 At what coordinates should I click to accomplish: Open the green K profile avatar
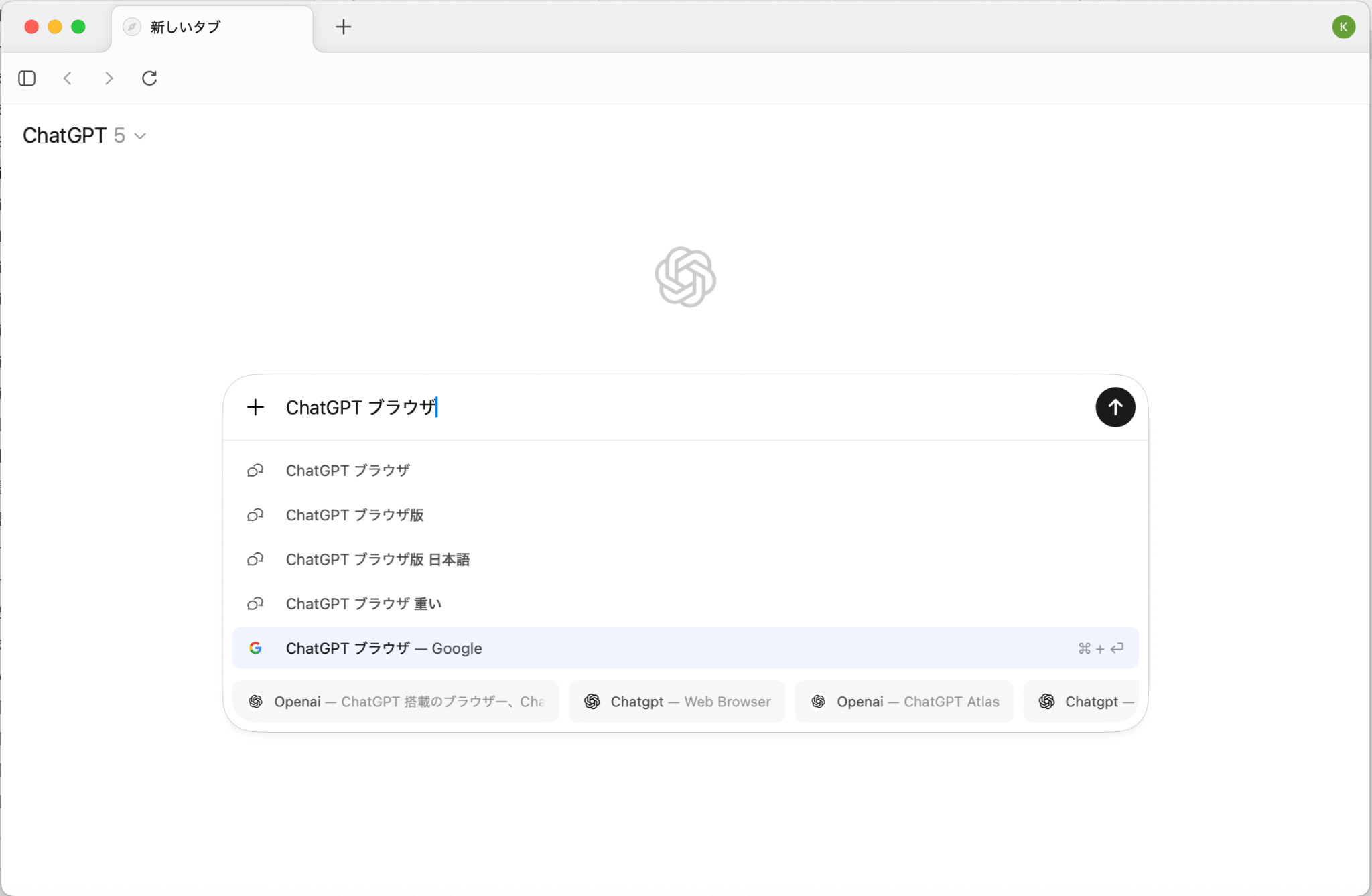1343,27
